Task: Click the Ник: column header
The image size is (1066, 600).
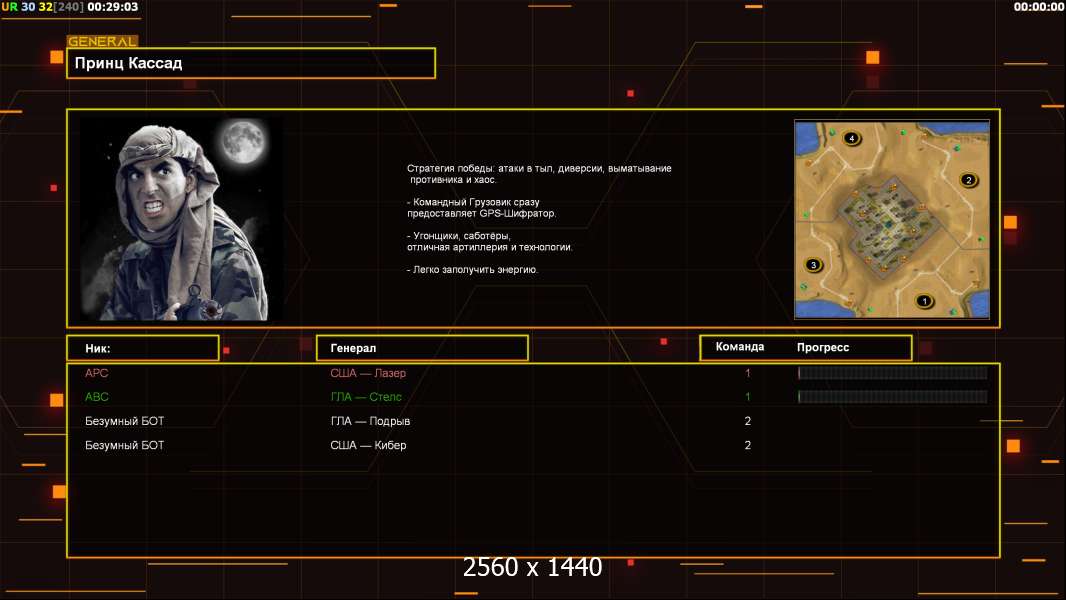Action: (x=142, y=348)
